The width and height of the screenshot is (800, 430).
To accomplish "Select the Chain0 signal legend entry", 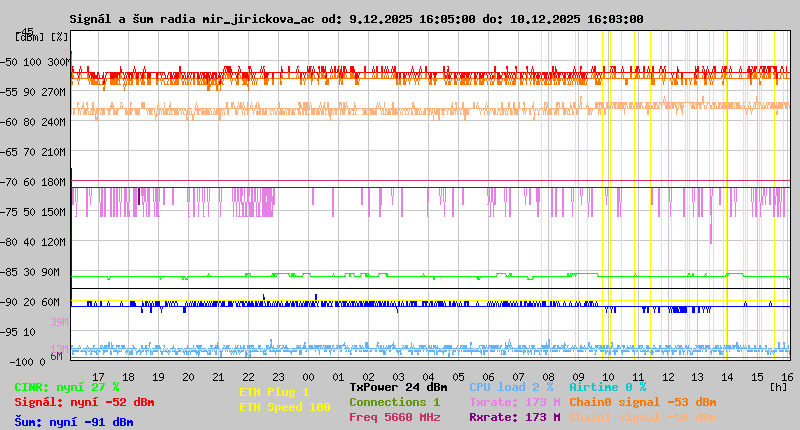I will click(x=642, y=402).
